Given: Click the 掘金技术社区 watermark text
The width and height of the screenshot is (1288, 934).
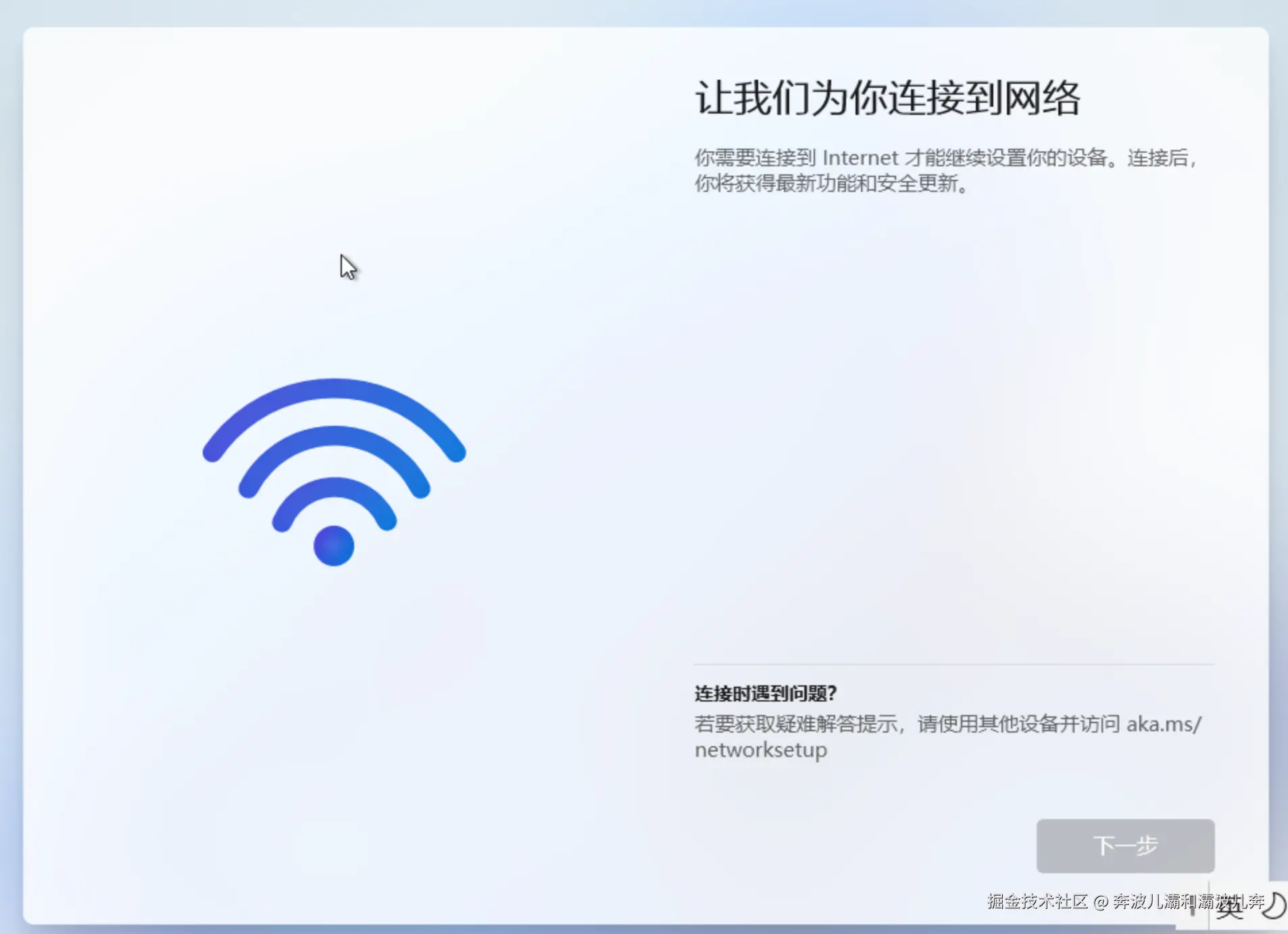Looking at the screenshot, I should tap(1037, 902).
